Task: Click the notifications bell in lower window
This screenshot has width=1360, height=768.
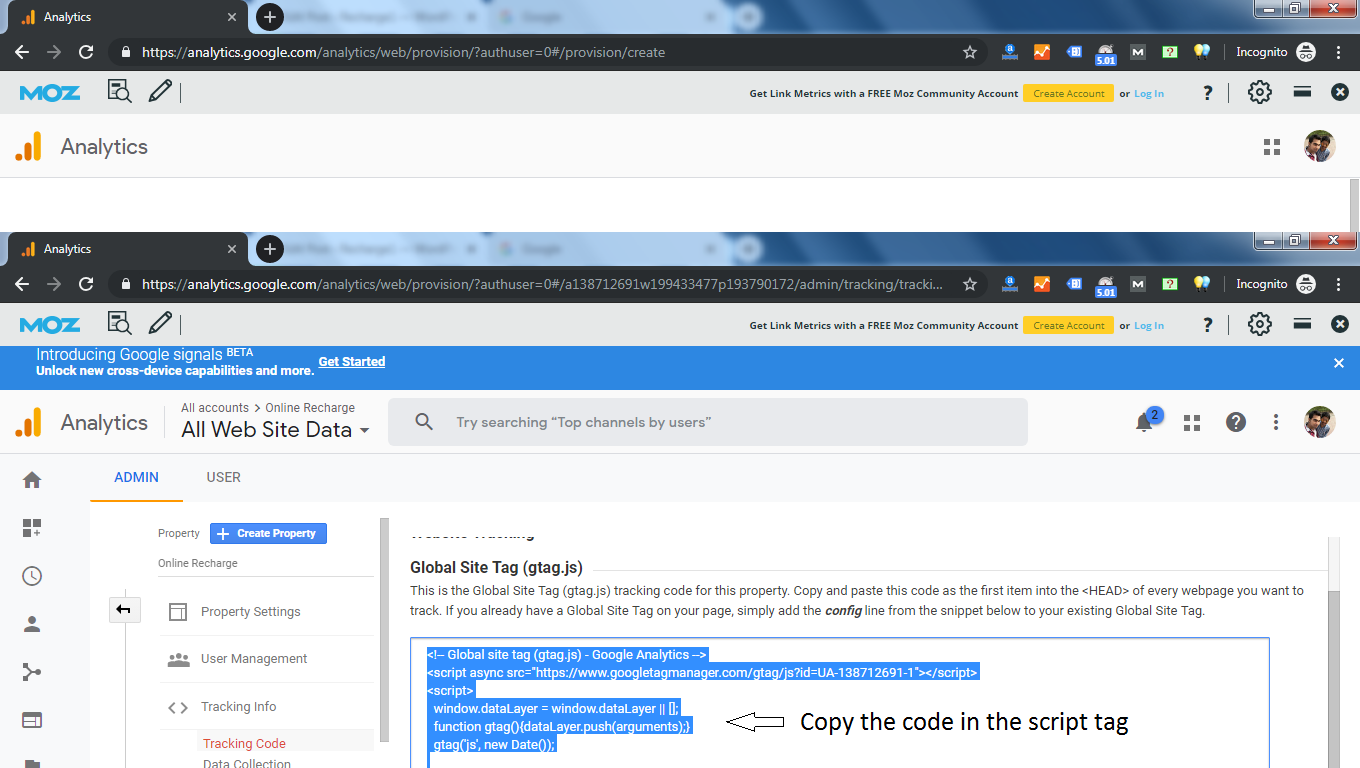Action: (x=1144, y=422)
